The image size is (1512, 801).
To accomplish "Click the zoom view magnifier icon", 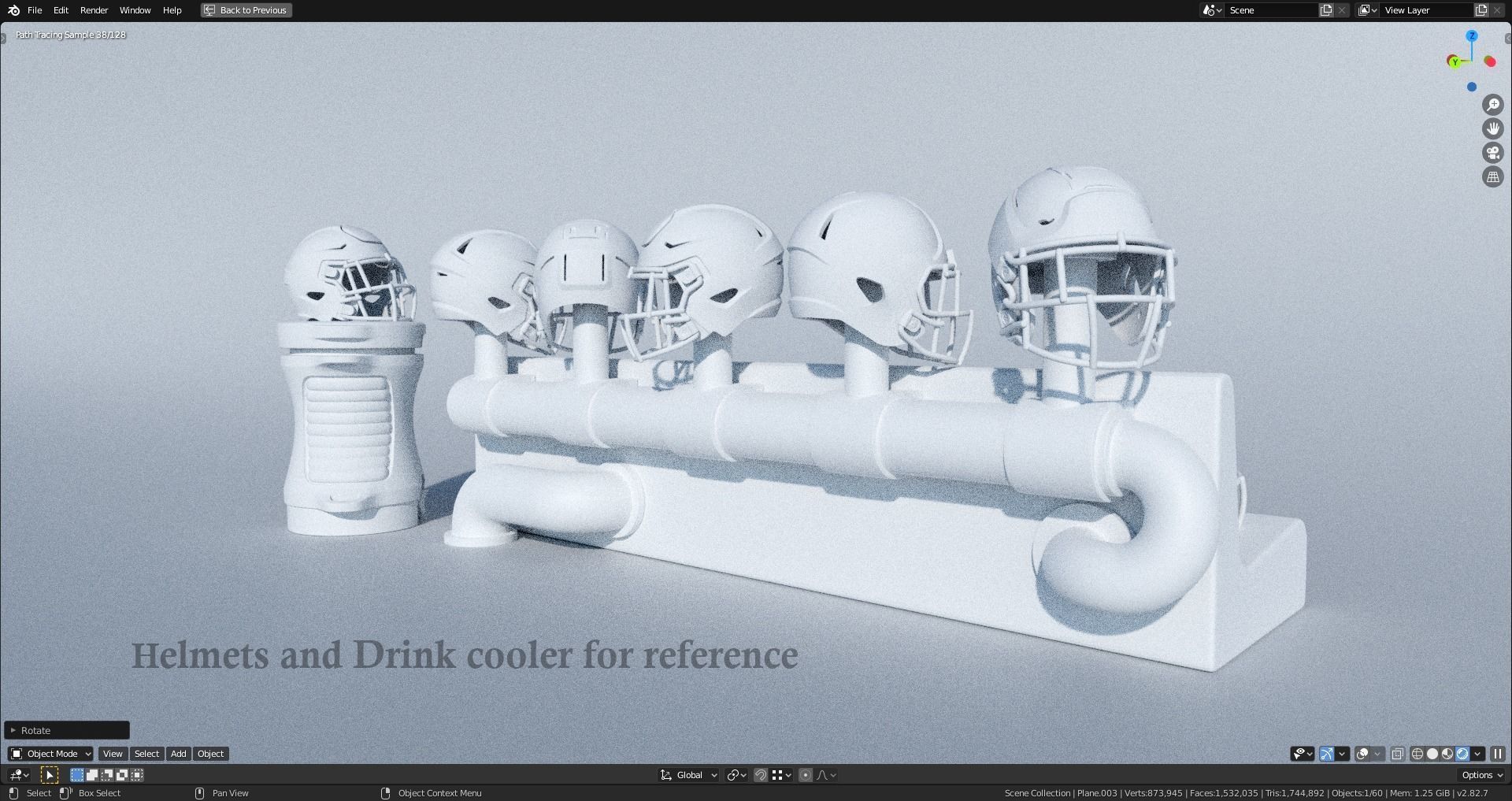I will pos(1493,105).
